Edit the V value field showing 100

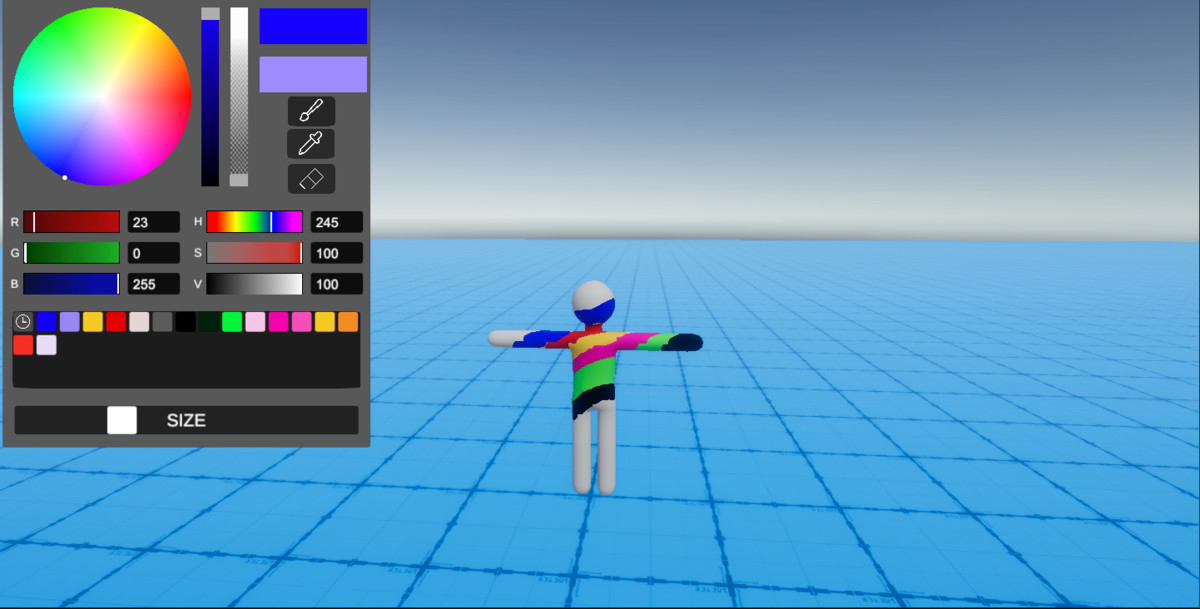[x=337, y=284]
